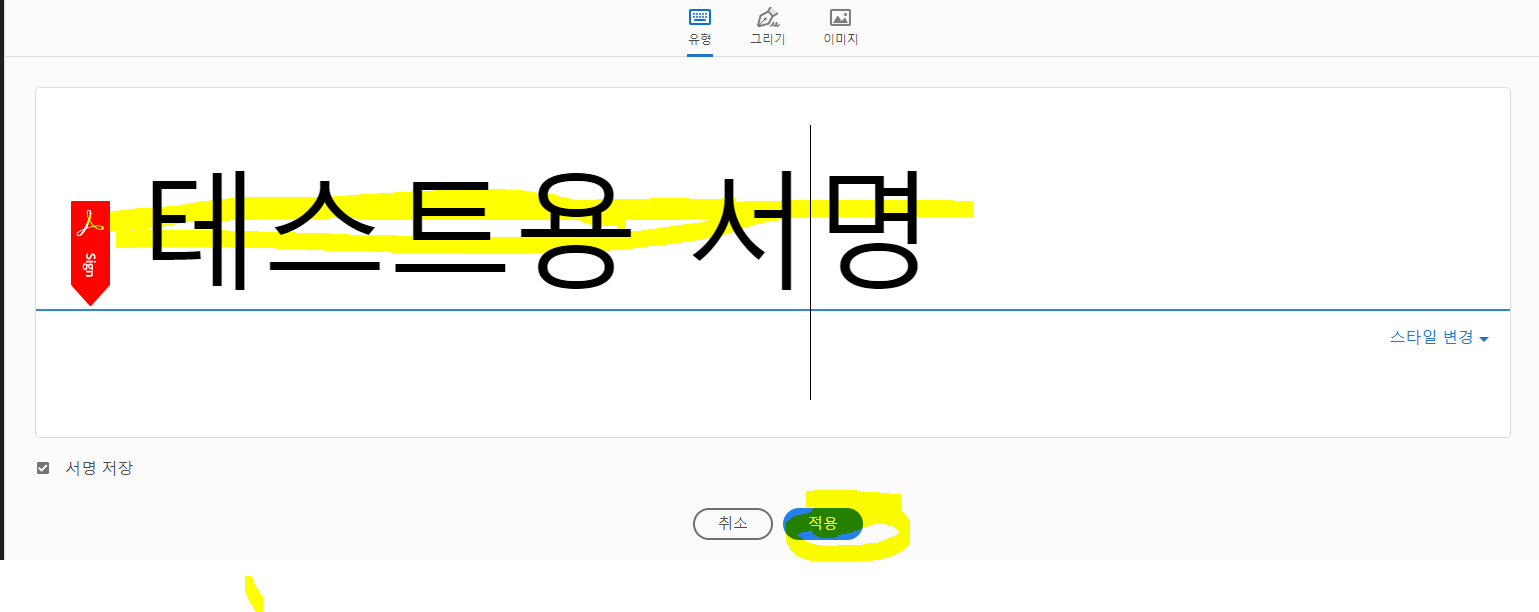Expand the chevron next to 스타일 변경

point(1483,338)
